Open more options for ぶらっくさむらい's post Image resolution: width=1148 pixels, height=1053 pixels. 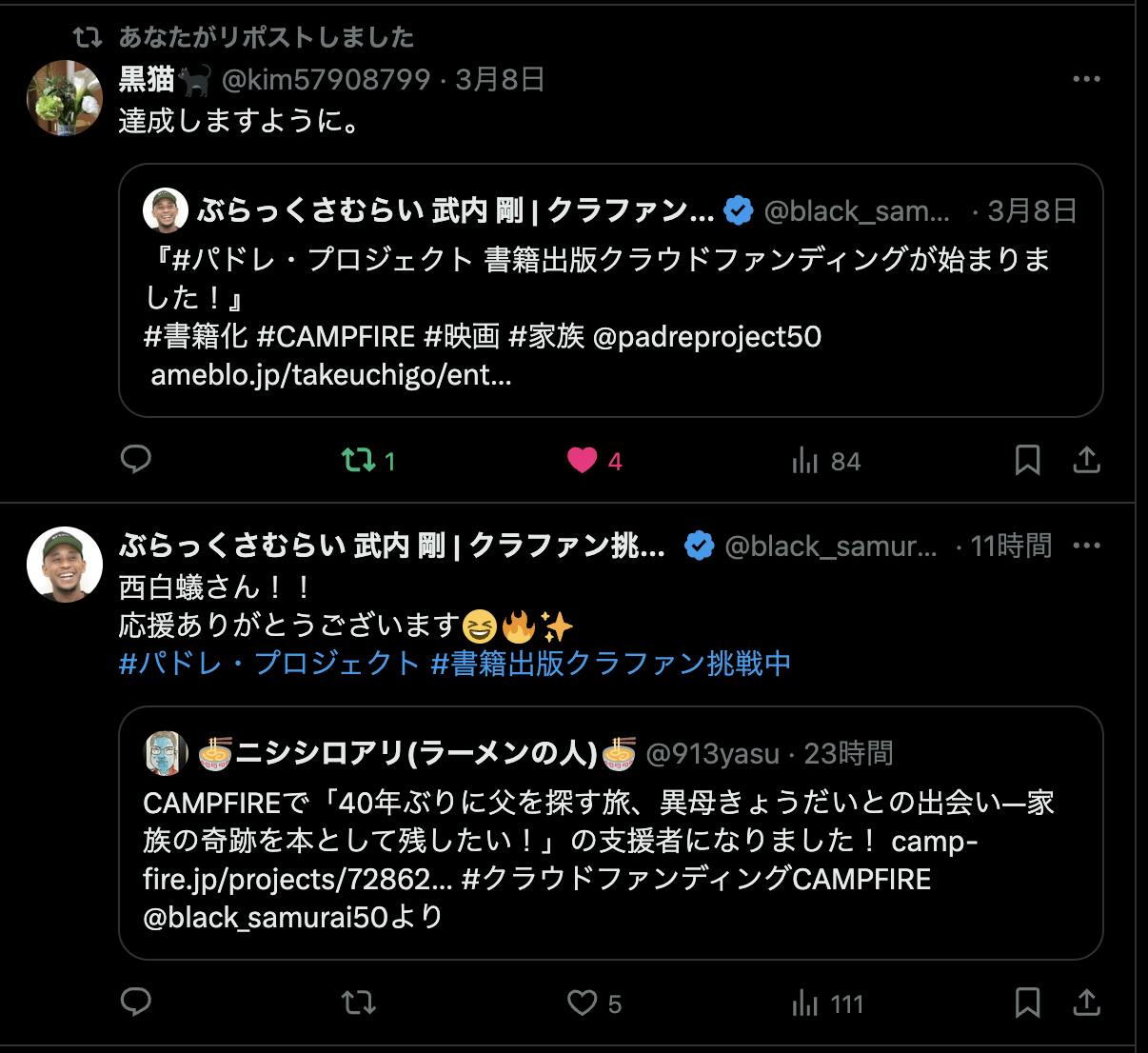1086,546
